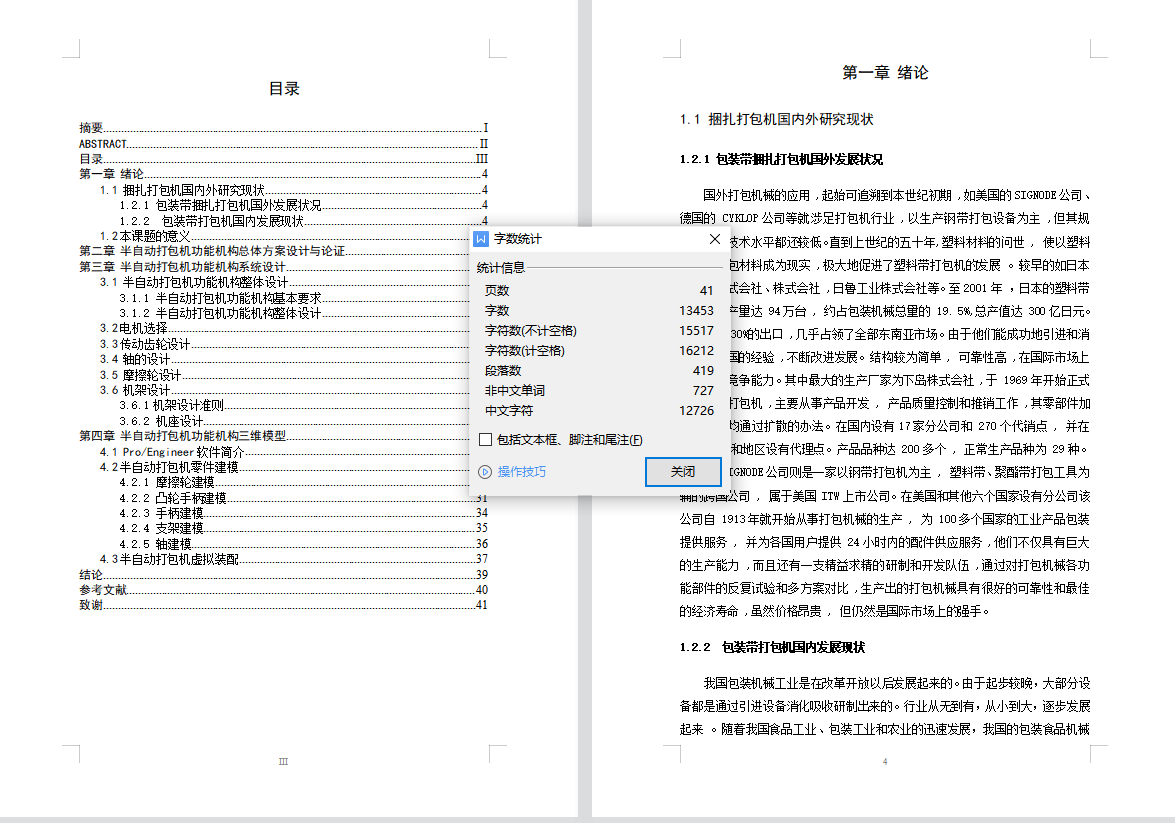Screen dimensions: 1175x823
Task: Open the 操作技巧 tips link text
Action: pos(521,472)
